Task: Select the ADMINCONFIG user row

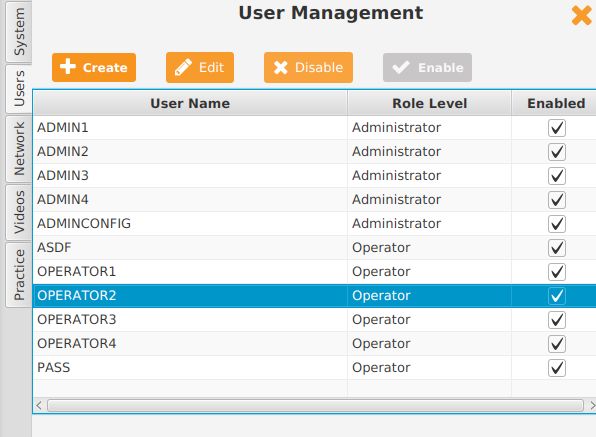Action: click(315, 223)
